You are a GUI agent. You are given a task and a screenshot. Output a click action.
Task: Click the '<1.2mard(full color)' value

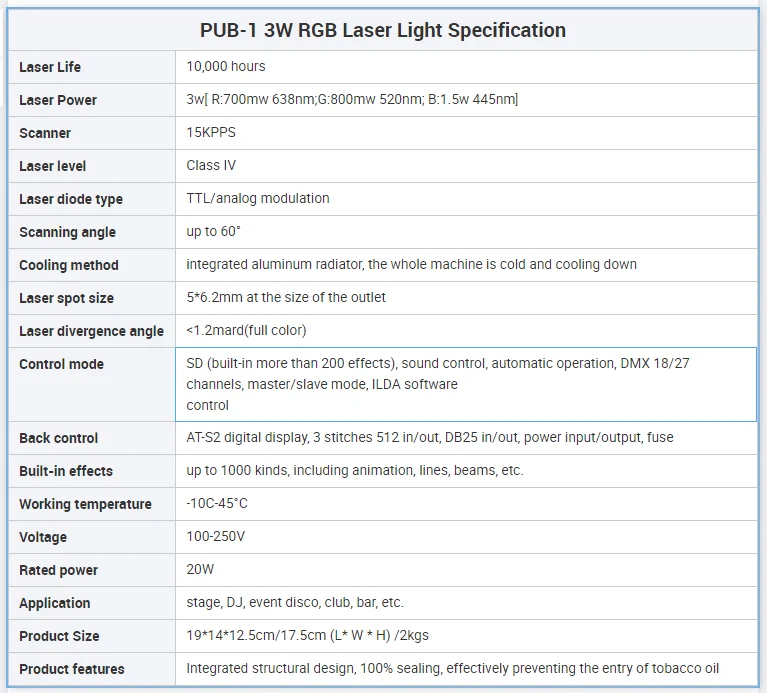tap(246, 331)
